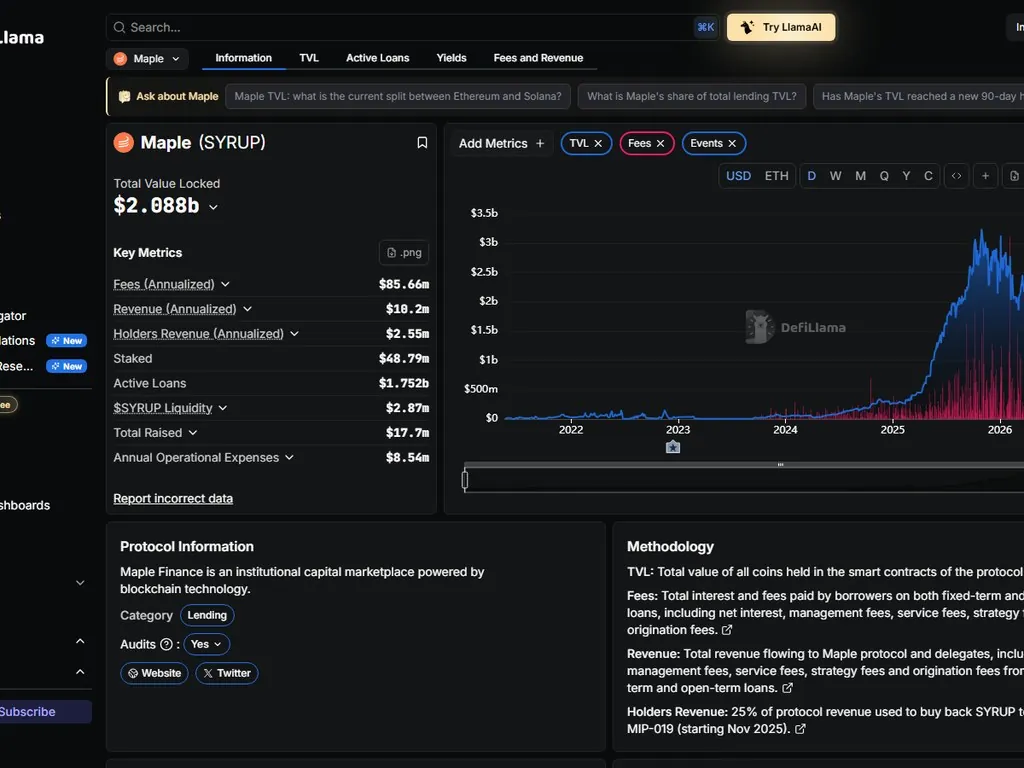Select monthly (M) chart interval
Viewport: 1024px width, 768px height.
click(x=861, y=176)
